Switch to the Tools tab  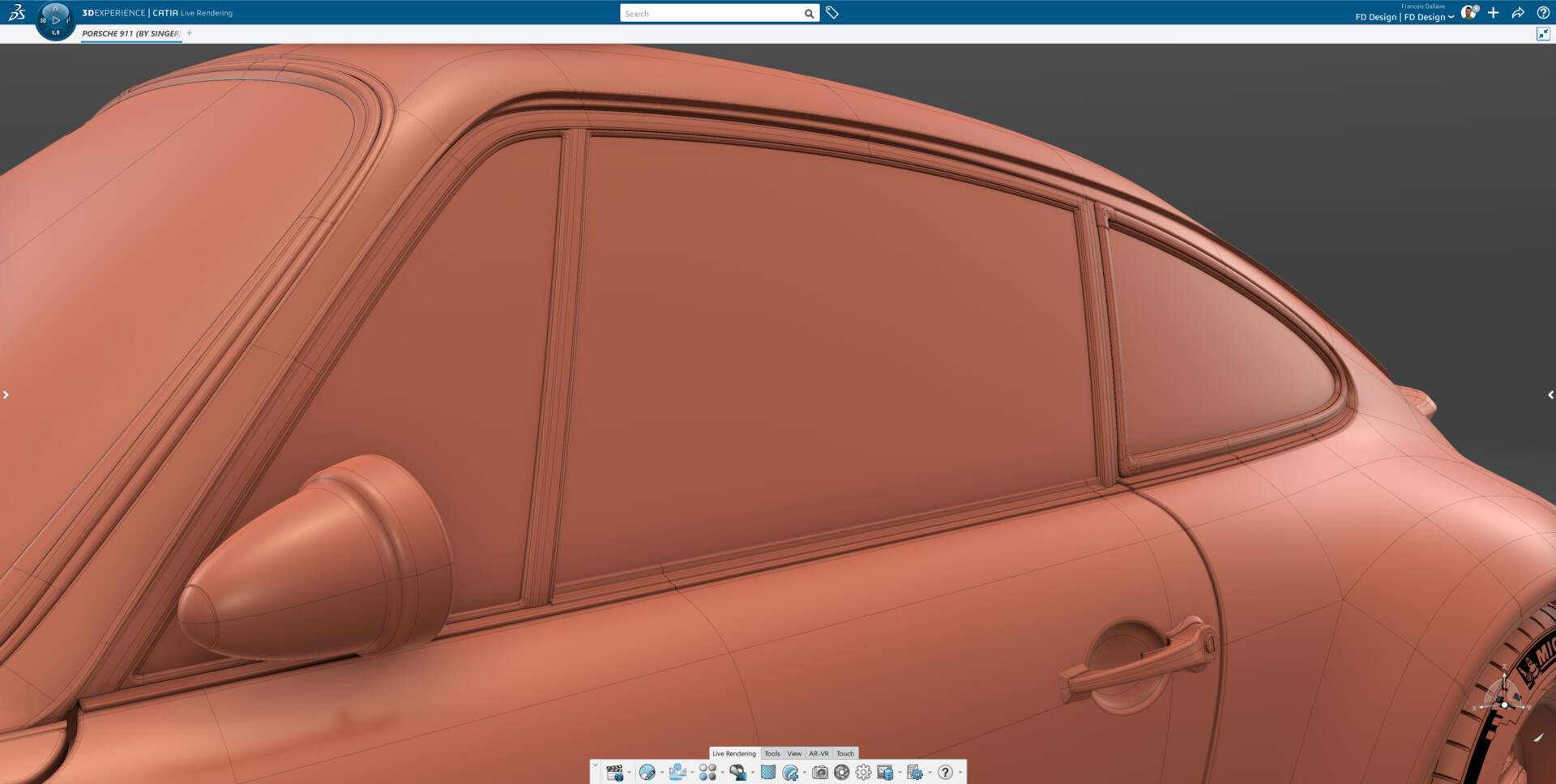(772, 753)
